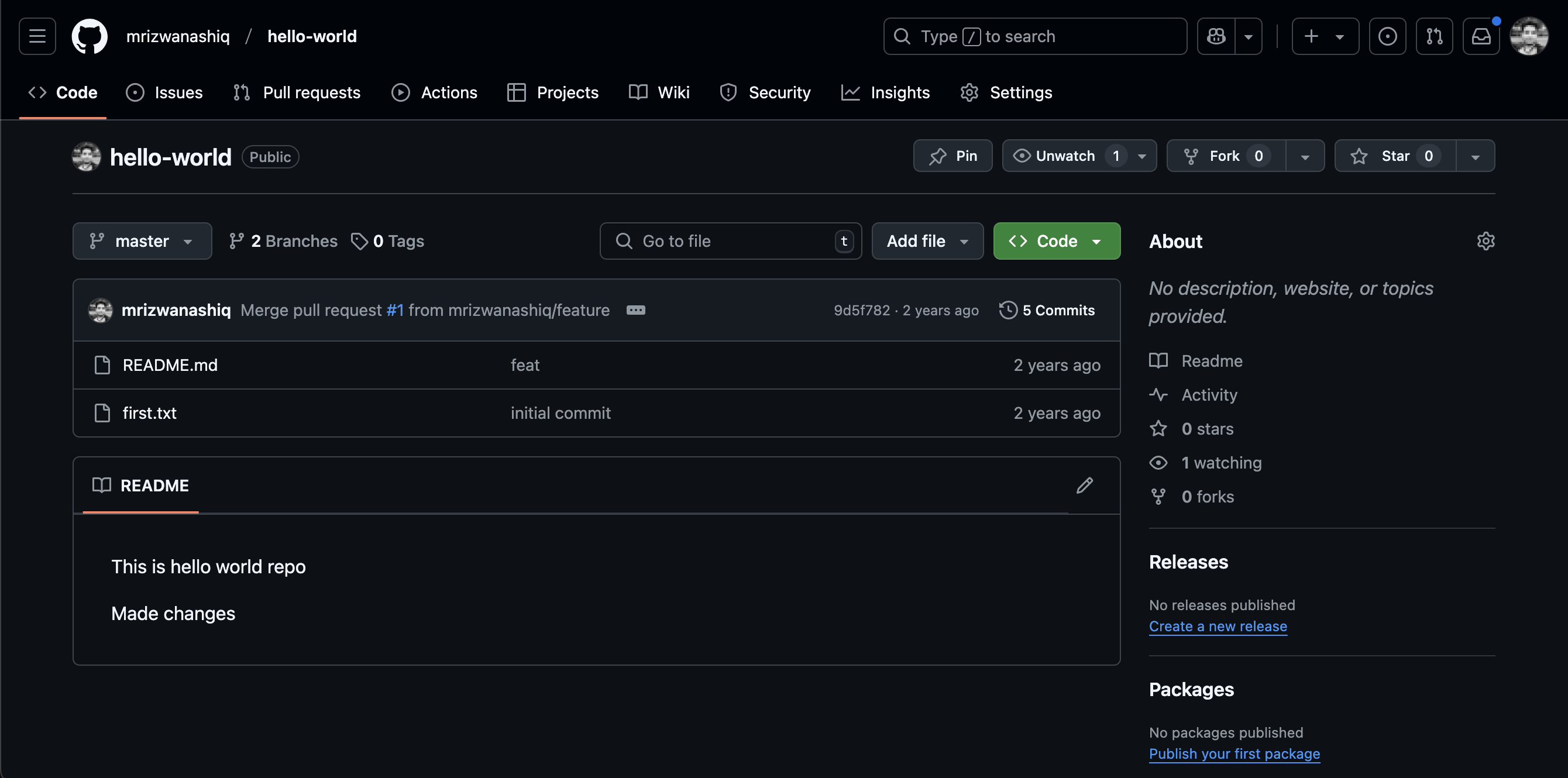Open mrizwanashiq commit author link
The height and width of the screenshot is (778, 1568).
pyautogui.click(x=177, y=310)
